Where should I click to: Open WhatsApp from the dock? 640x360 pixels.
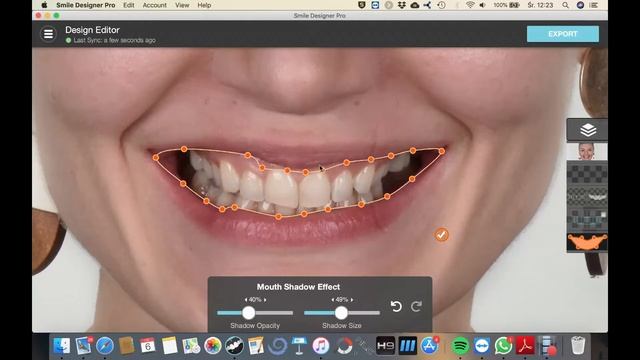pos(504,346)
